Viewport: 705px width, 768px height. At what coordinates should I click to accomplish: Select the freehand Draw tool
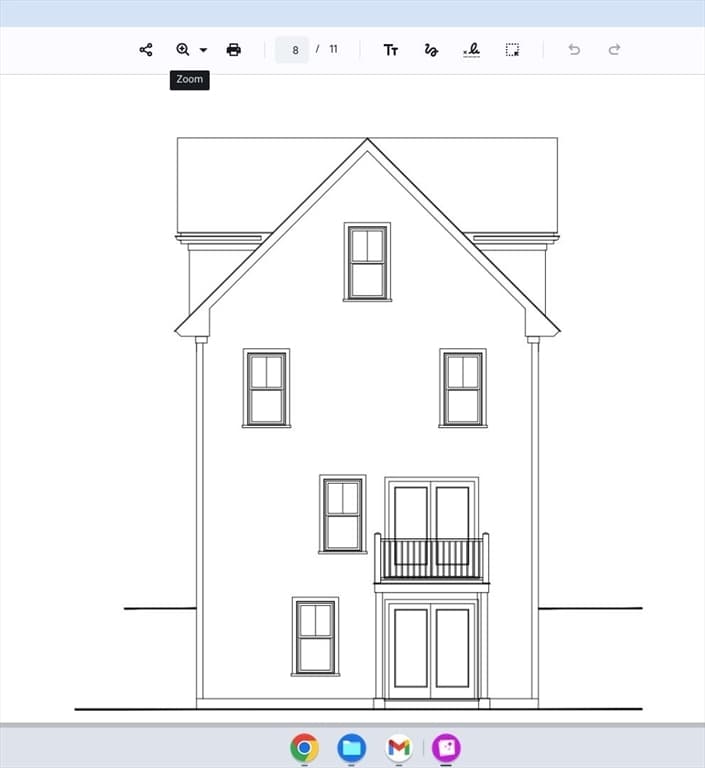coord(431,50)
